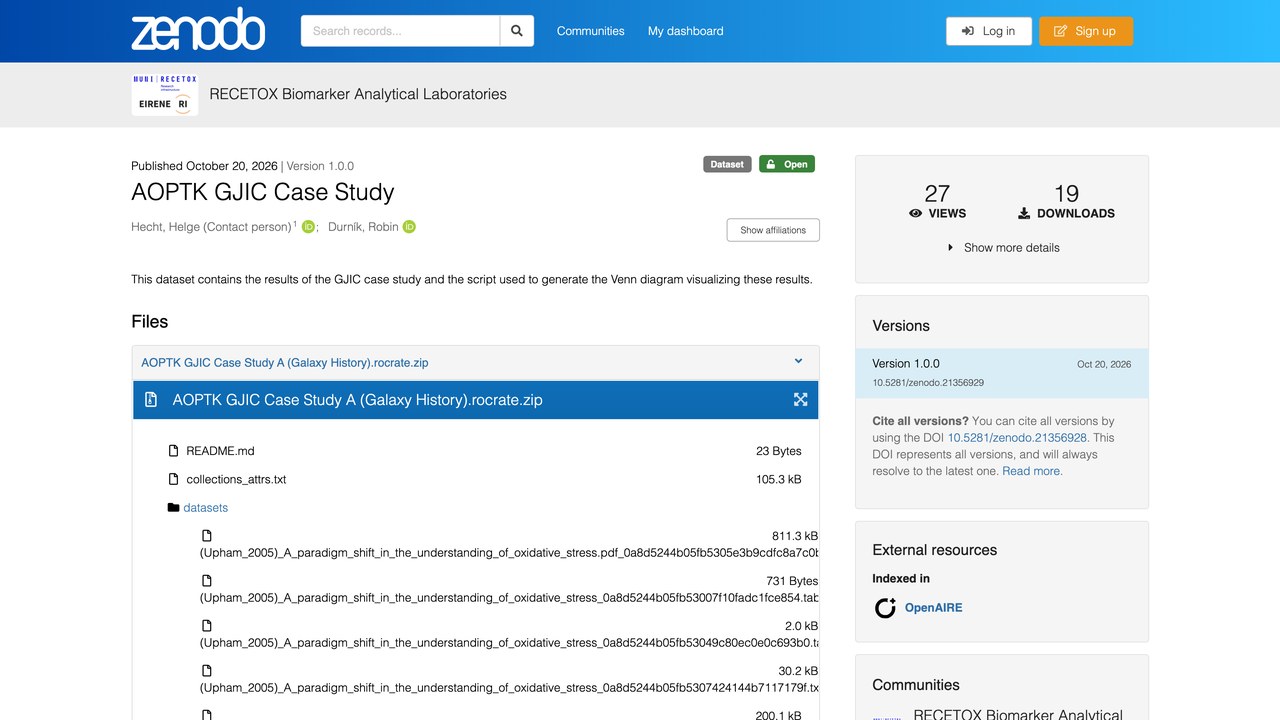This screenshot has width=1280, height=720.
Task: Click README.md file name
Action: (220, 451)
